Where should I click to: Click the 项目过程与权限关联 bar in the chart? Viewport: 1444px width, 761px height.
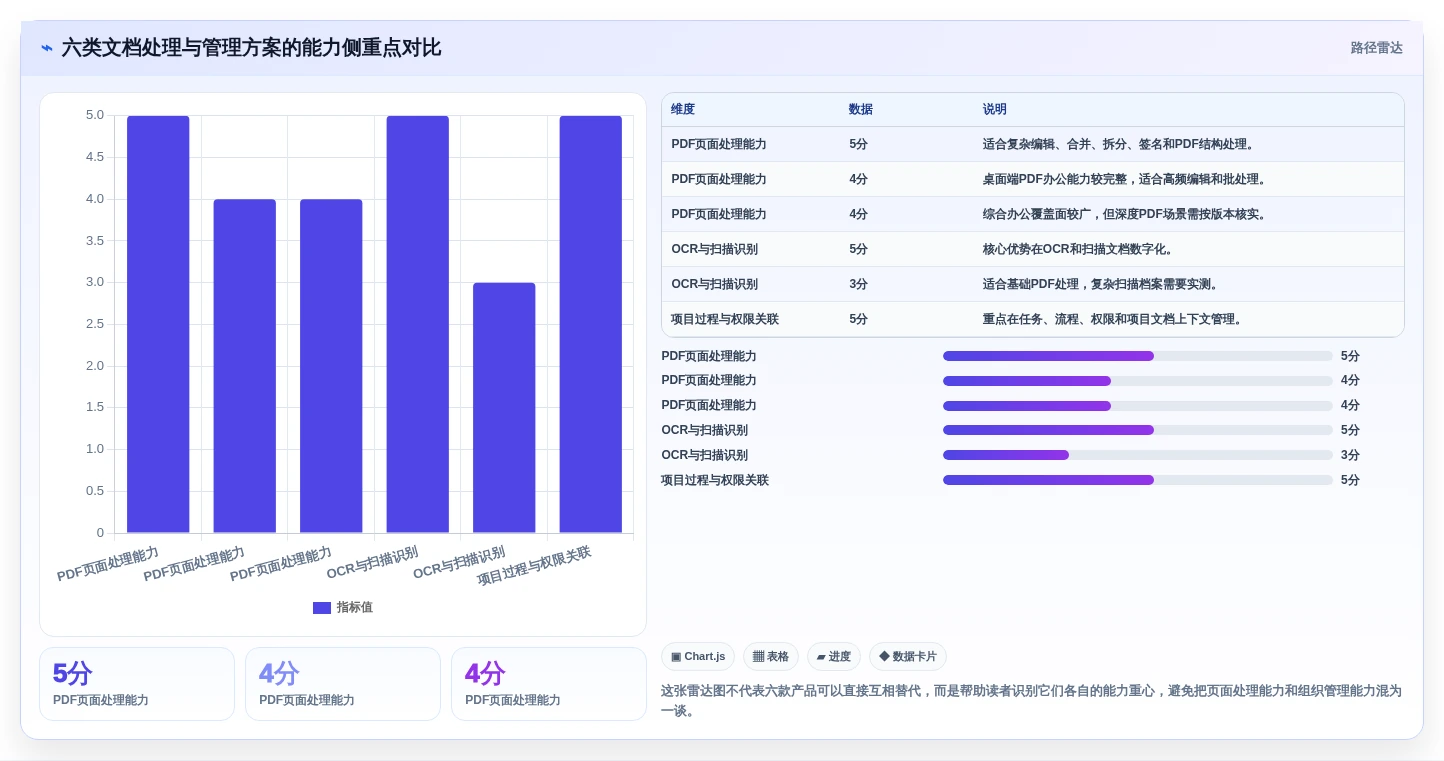pyautogui.click(x=591, y=324)
